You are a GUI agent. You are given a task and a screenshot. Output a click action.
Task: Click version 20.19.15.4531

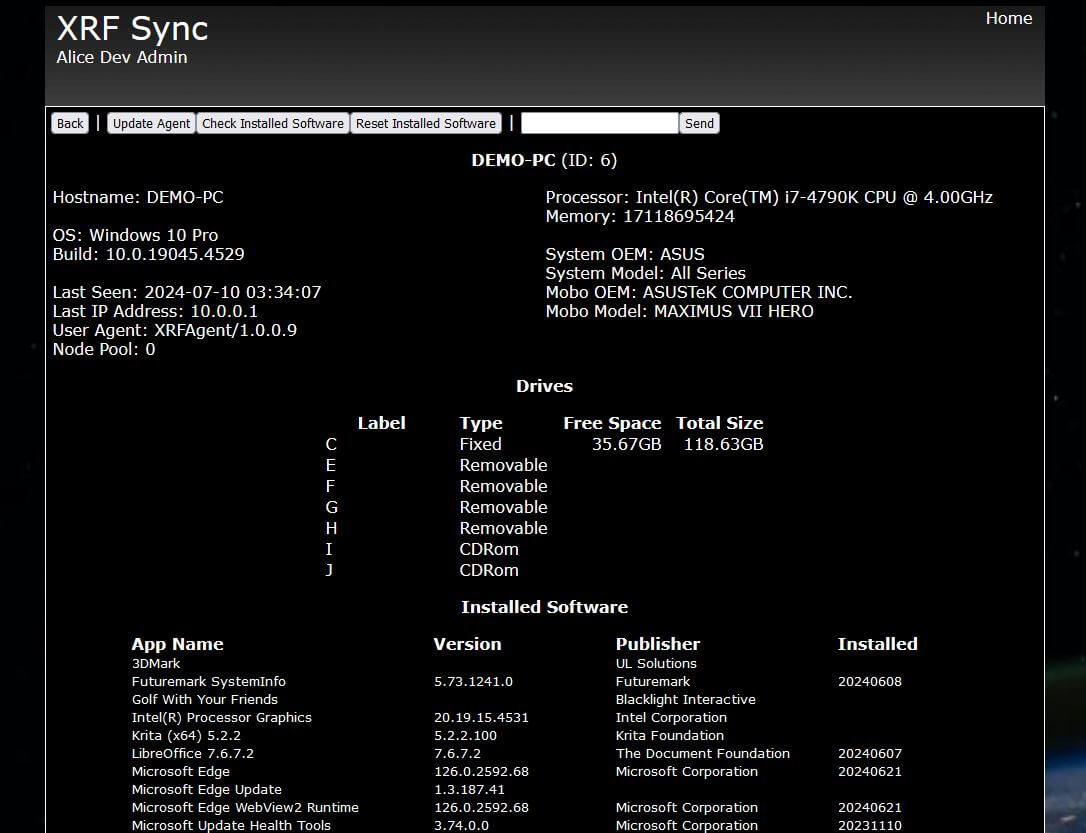(x=481, y=717)
